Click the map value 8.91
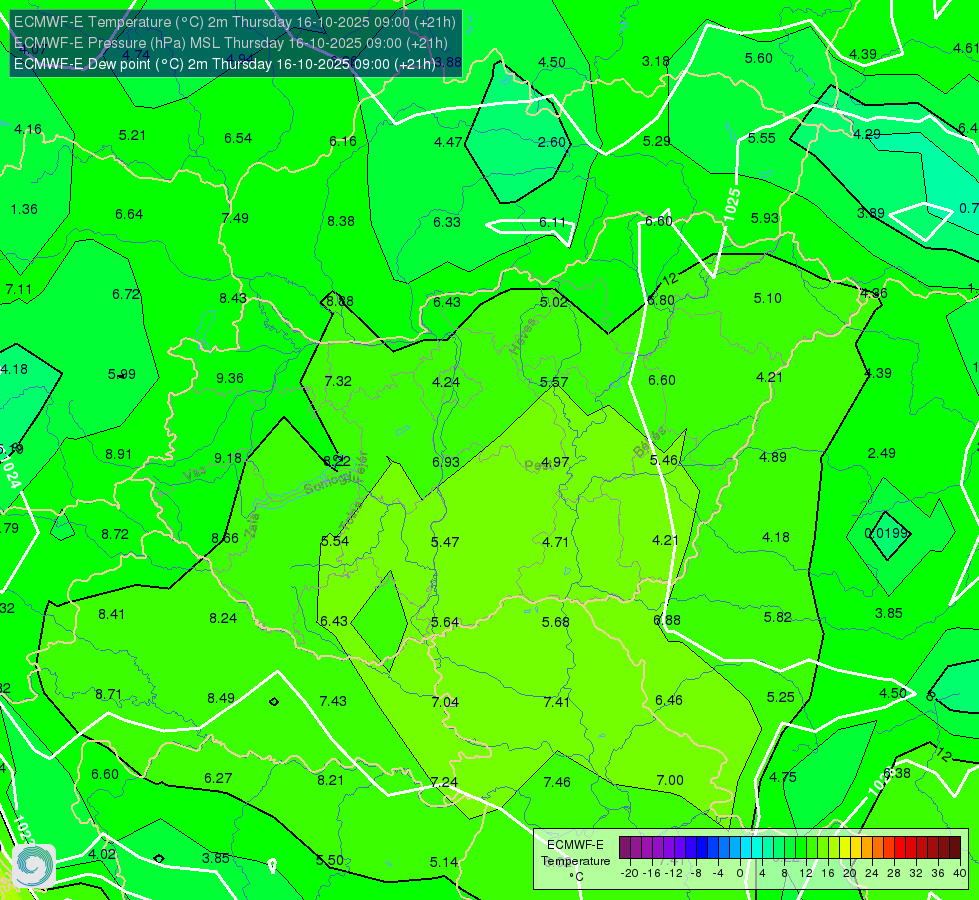The width and height of the screenshot is (979, 900). click(x=119, y=454)
